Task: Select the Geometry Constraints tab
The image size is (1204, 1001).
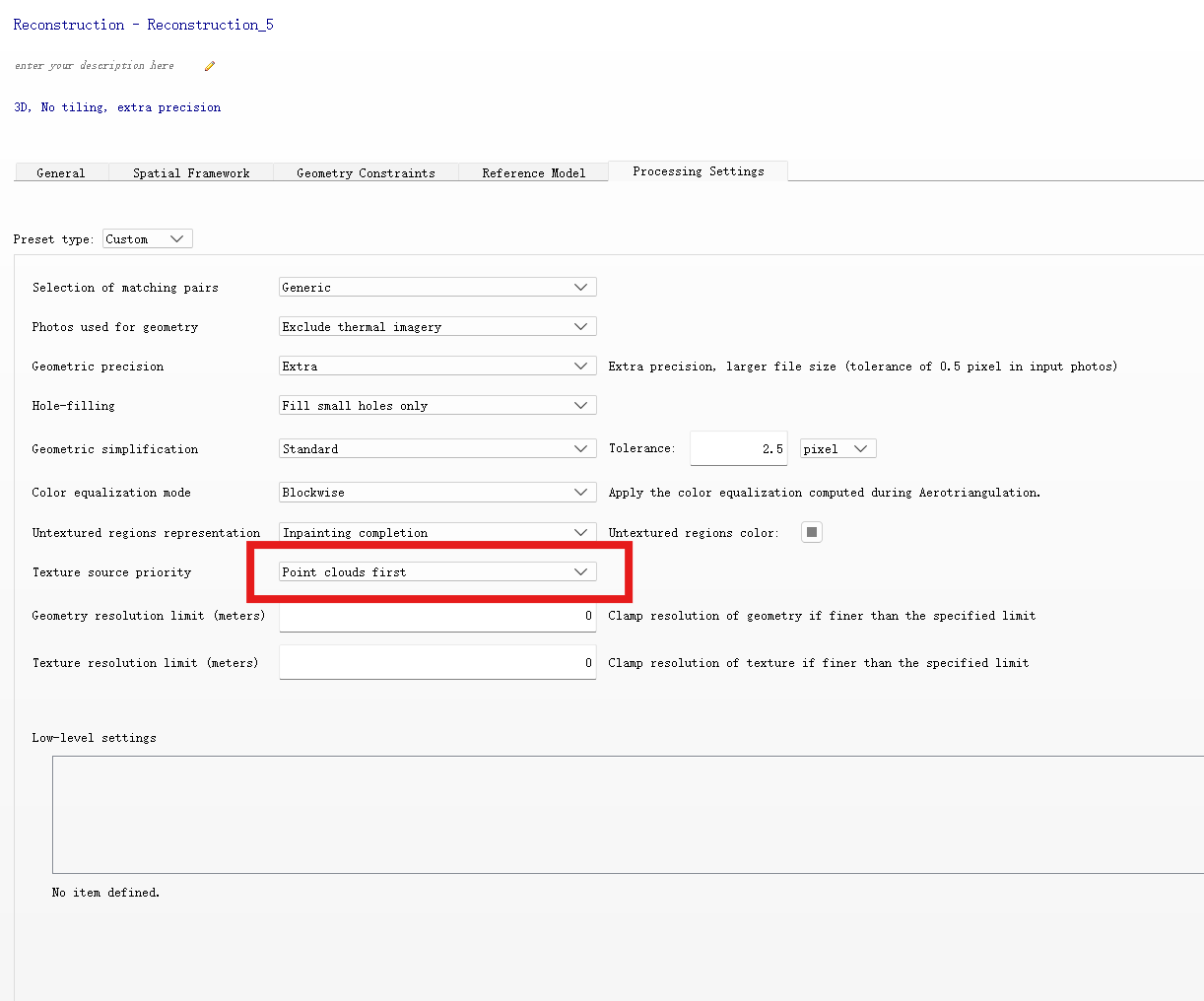Action: coord(366,172)
